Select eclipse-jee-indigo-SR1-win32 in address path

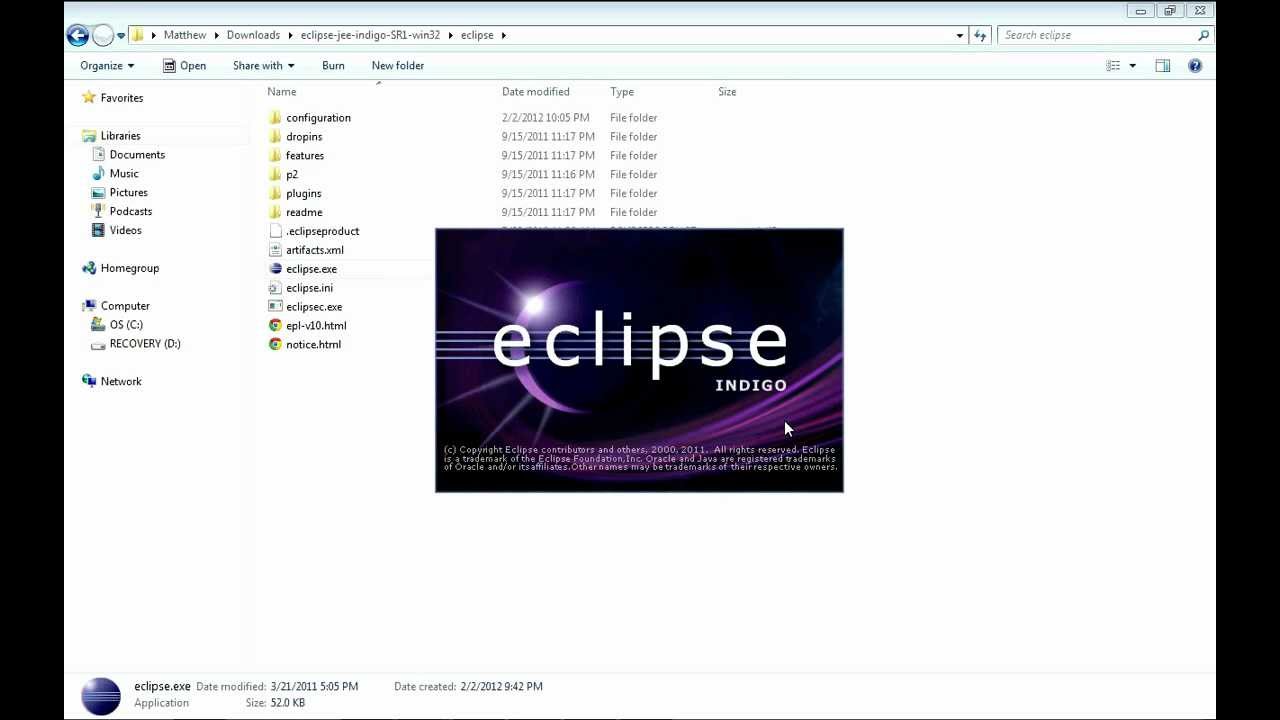370,35
